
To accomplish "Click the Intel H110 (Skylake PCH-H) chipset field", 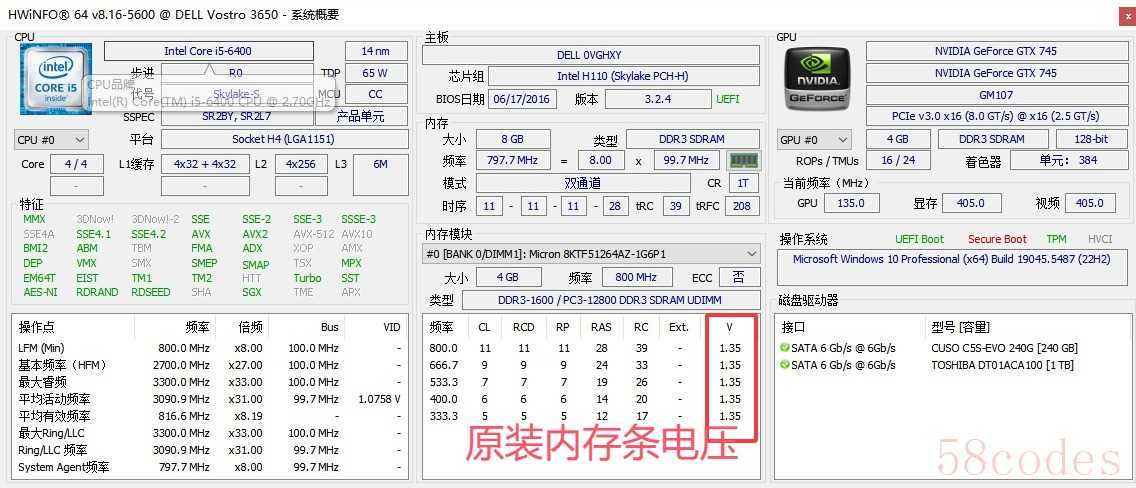I will point(623,76).
